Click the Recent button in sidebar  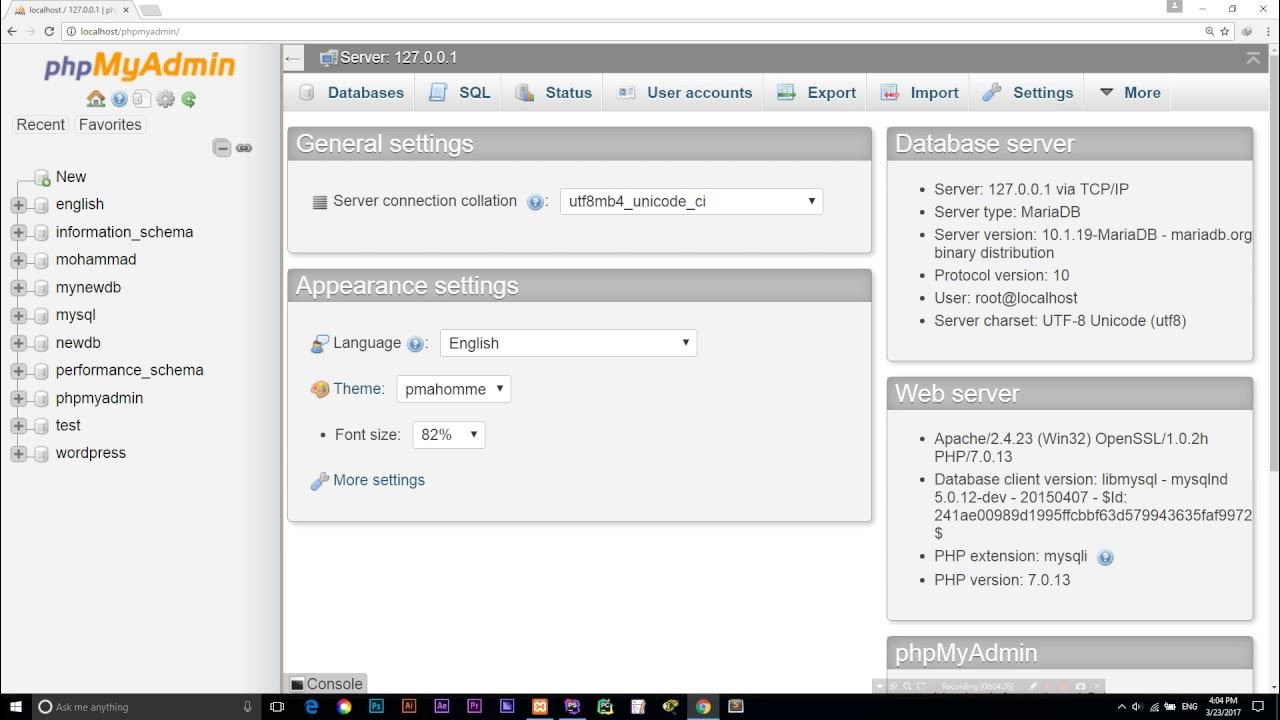pos(40,125)
